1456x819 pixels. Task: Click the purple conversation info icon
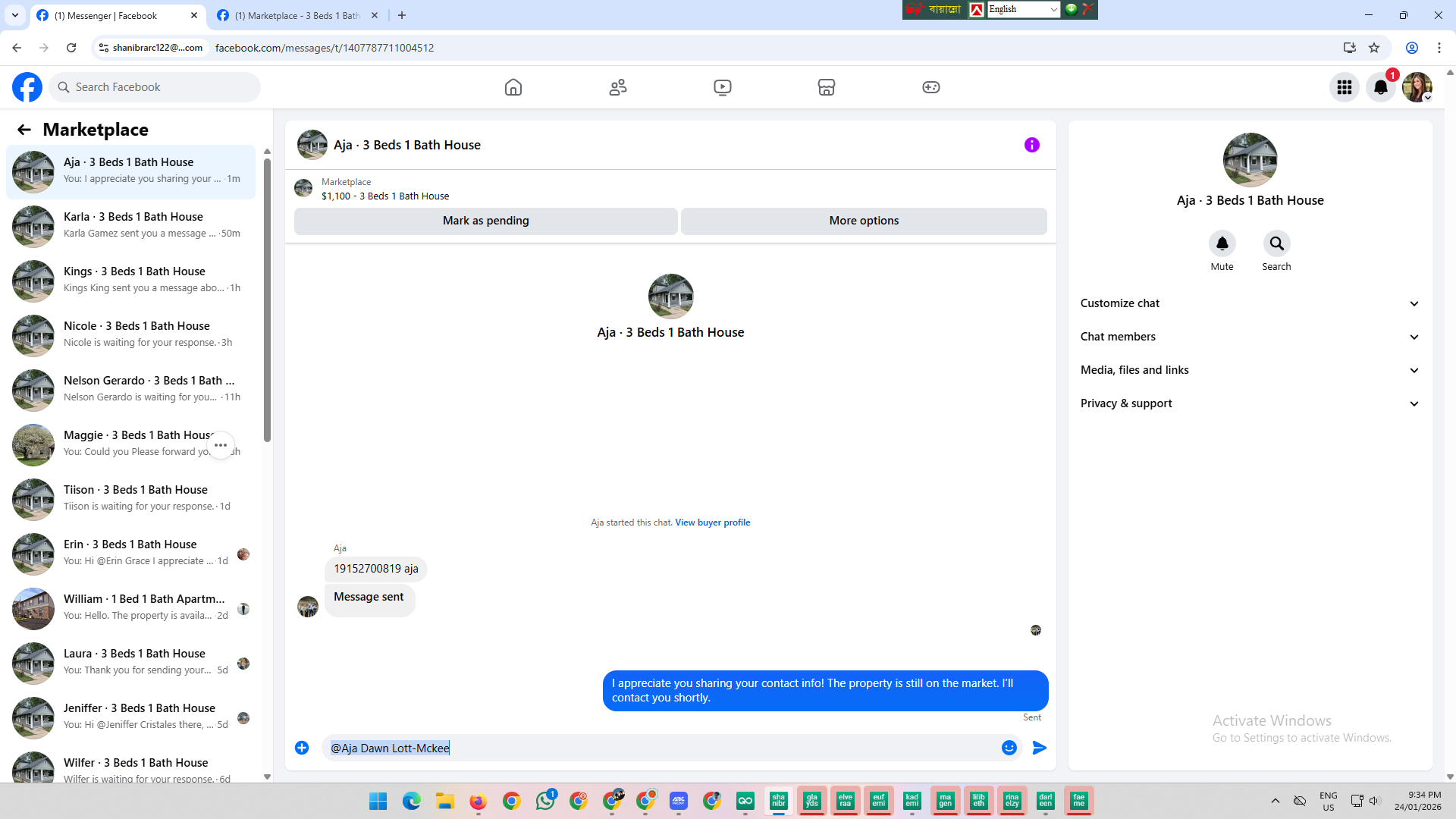pyautogui.click(x=1032, y=145)
